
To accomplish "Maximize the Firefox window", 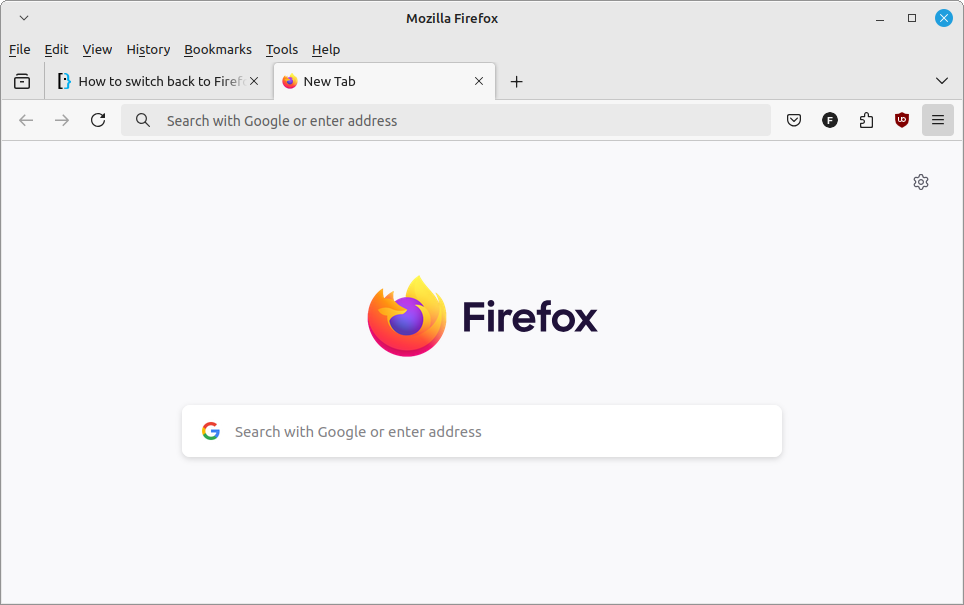I will (x=912, y=18).
